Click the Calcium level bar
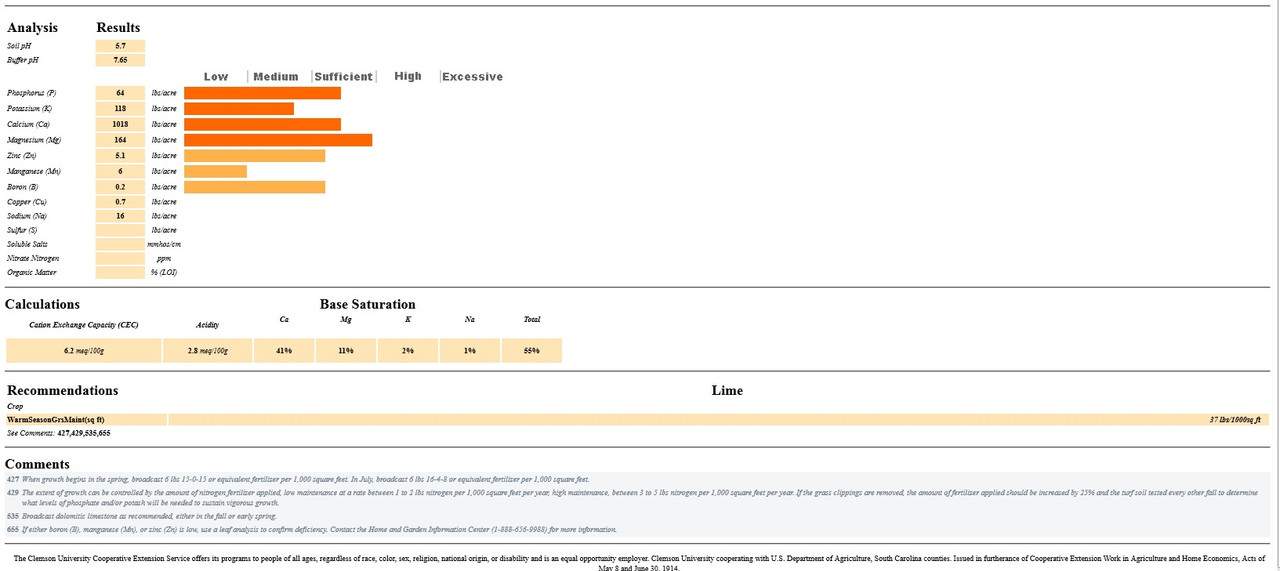The width and height of the screenshot is (1280, 571). (262, 124)
